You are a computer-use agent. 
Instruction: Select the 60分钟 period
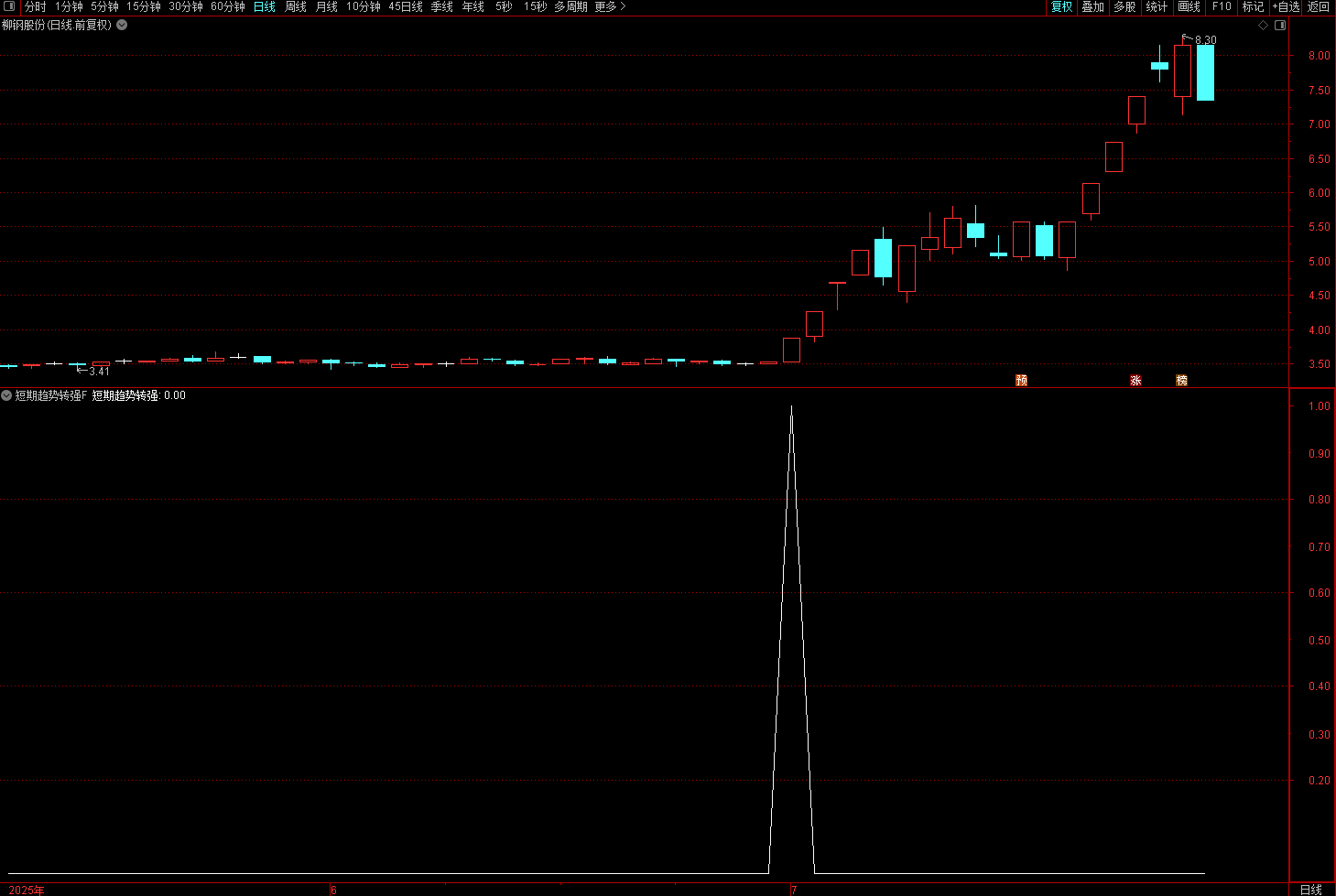point(228,6)
